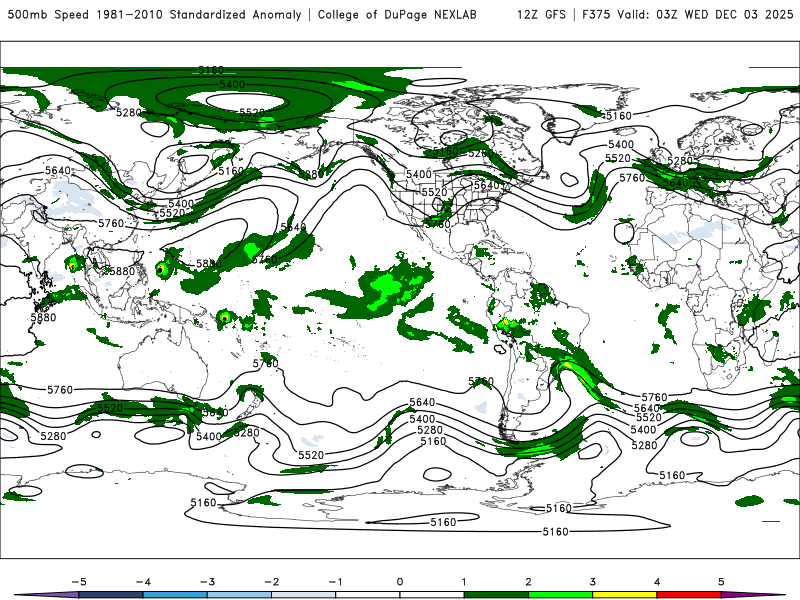Image resolution: width=800 pixels, height=600 pixels.
Task: Click the '5' colorbar tick label
Action: 721,582
